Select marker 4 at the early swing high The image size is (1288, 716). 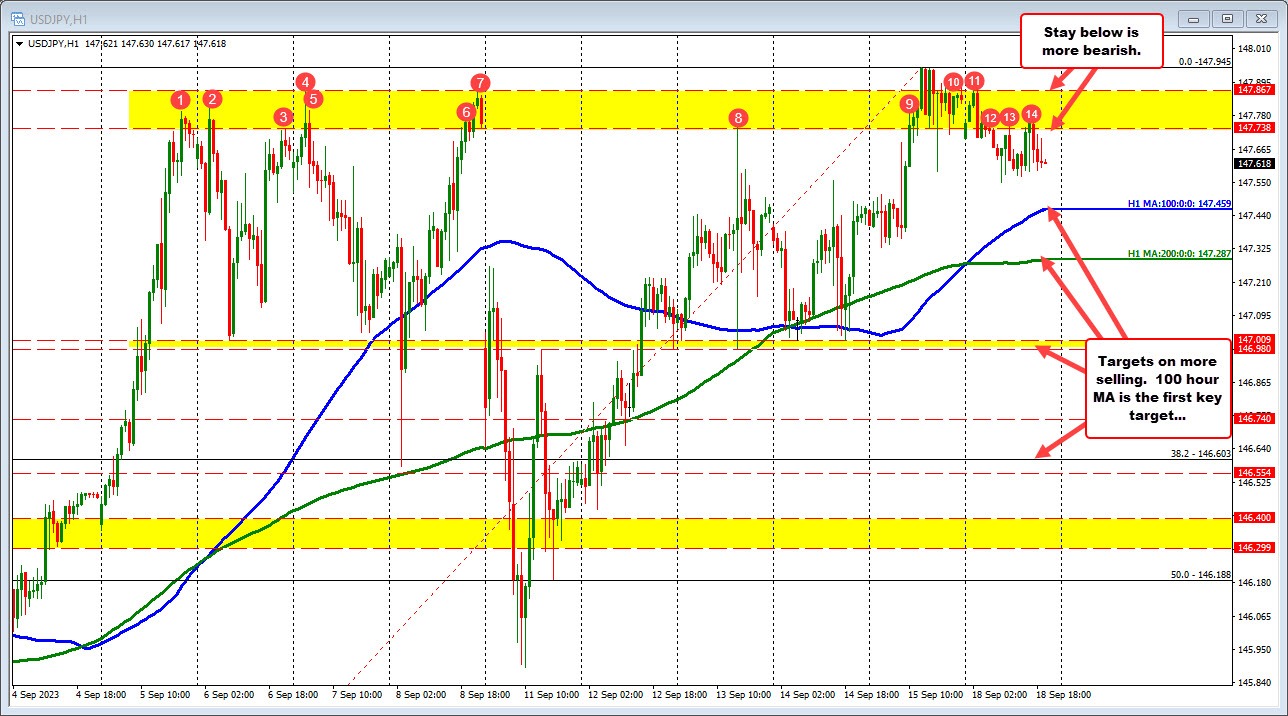306,81
